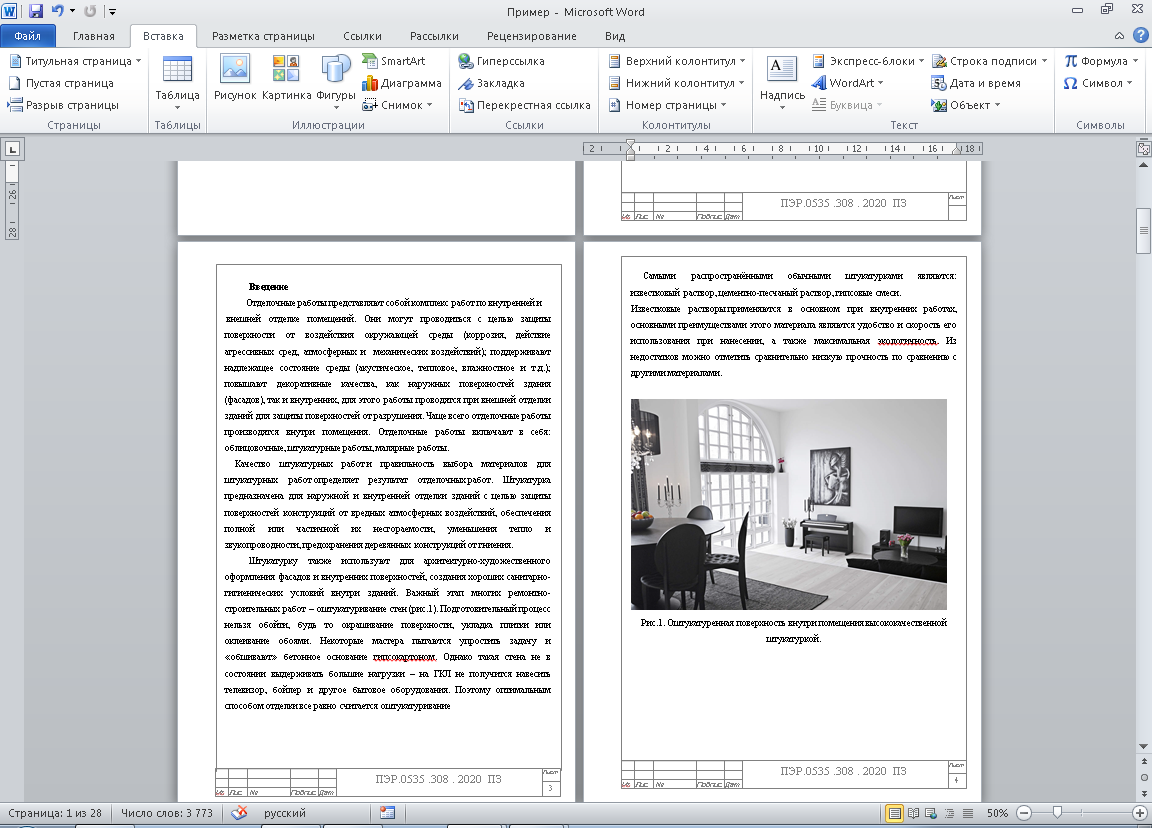This screenshot has width=1152, height=828.
Task: Open Word Help with the question mark icon
Action: 1140,35
